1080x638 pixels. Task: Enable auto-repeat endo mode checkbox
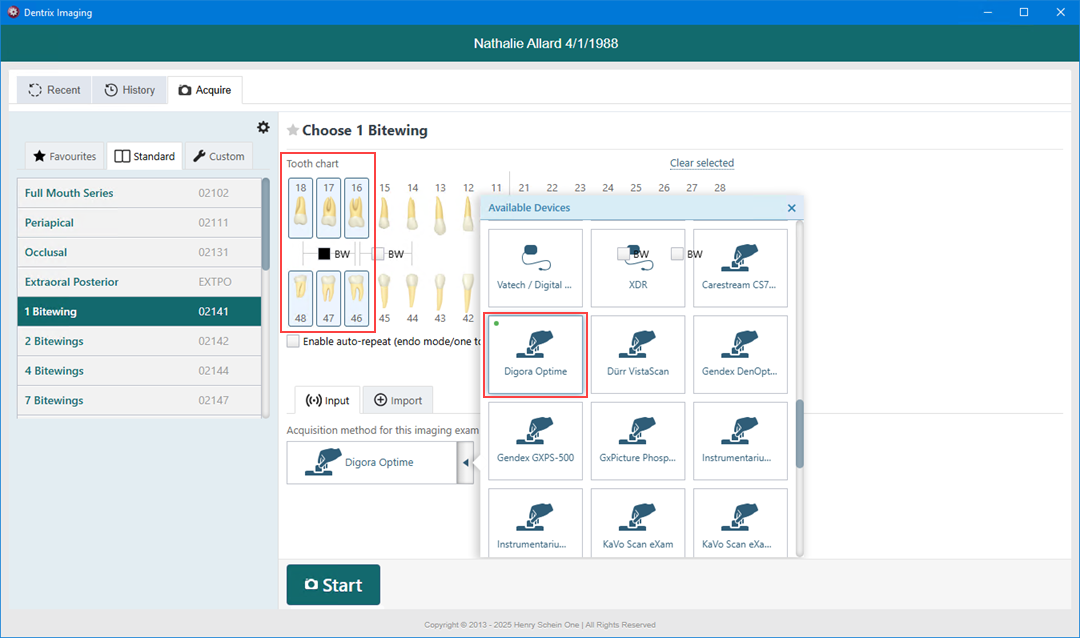pyautogui.click(x=293, y=341)
